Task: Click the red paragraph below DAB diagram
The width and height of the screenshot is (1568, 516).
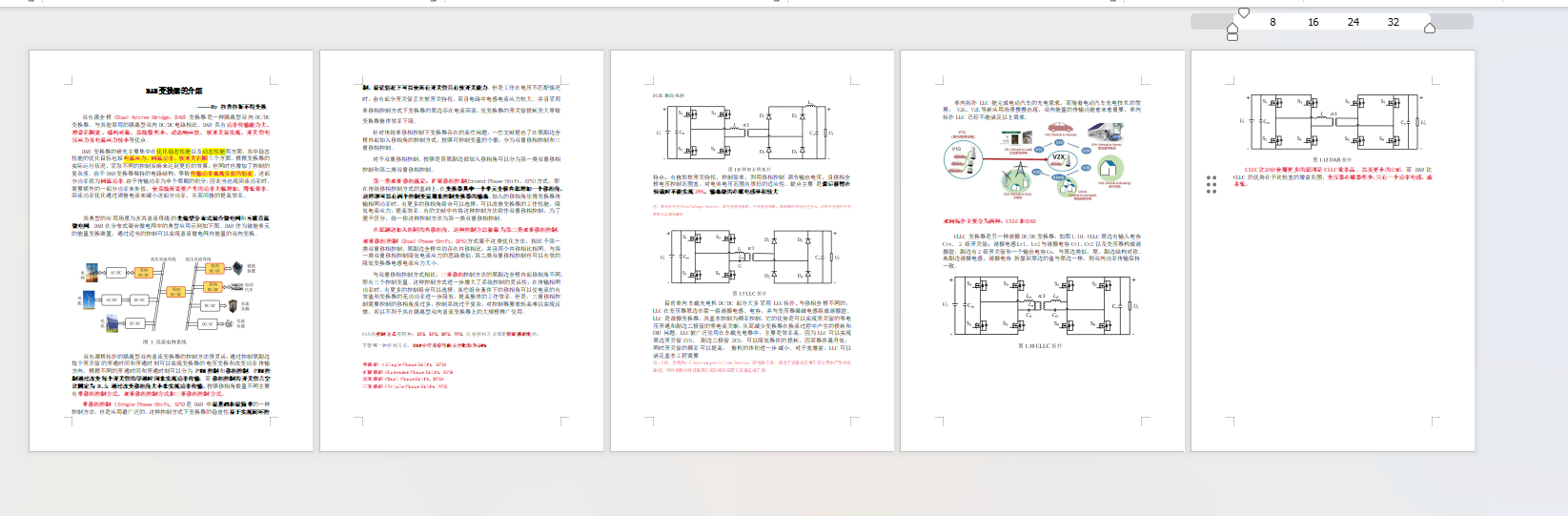Action: pyautogui.click(x=1333, y=176)
